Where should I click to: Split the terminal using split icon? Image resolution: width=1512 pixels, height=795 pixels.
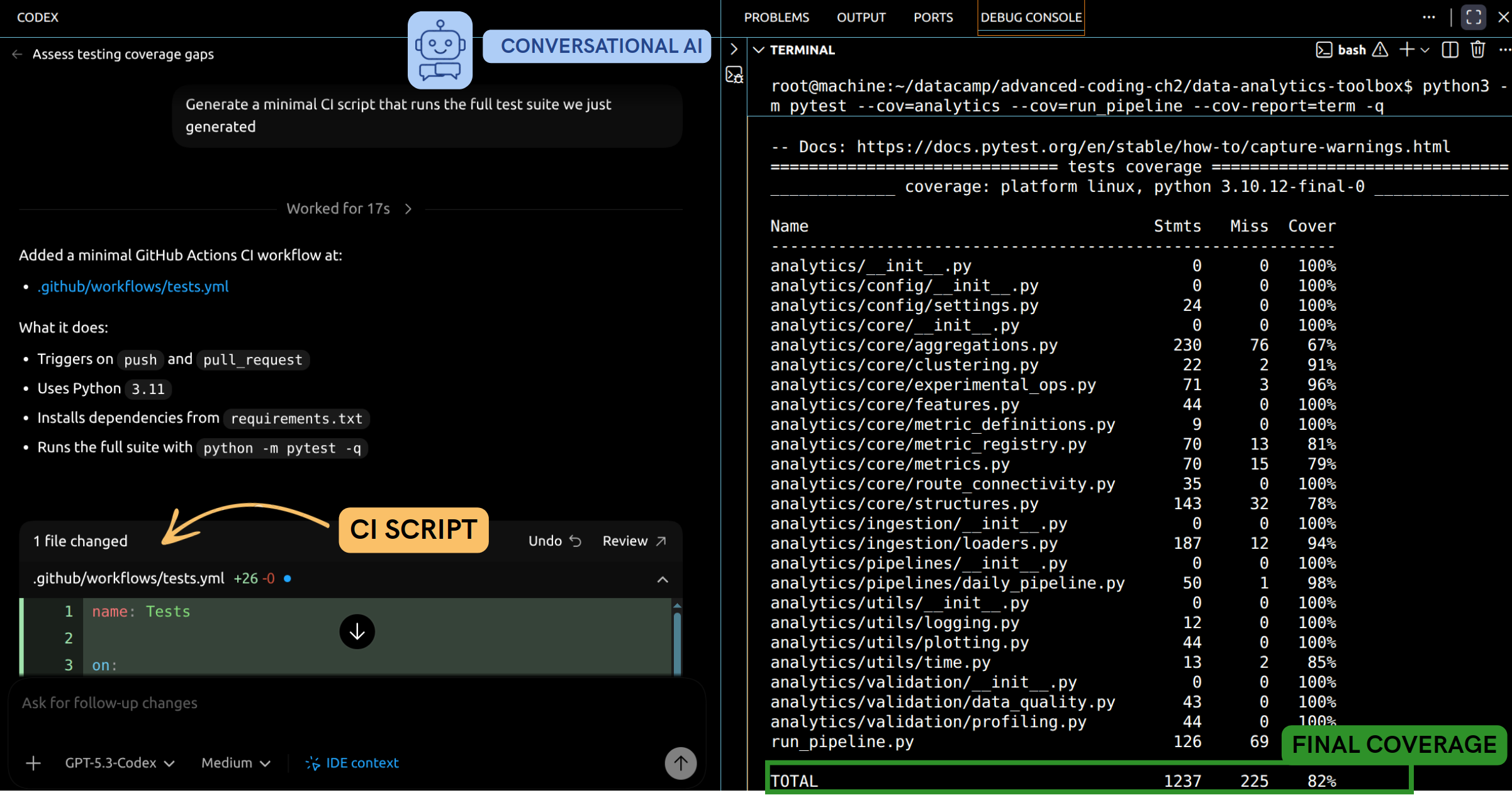(1450, 50)
